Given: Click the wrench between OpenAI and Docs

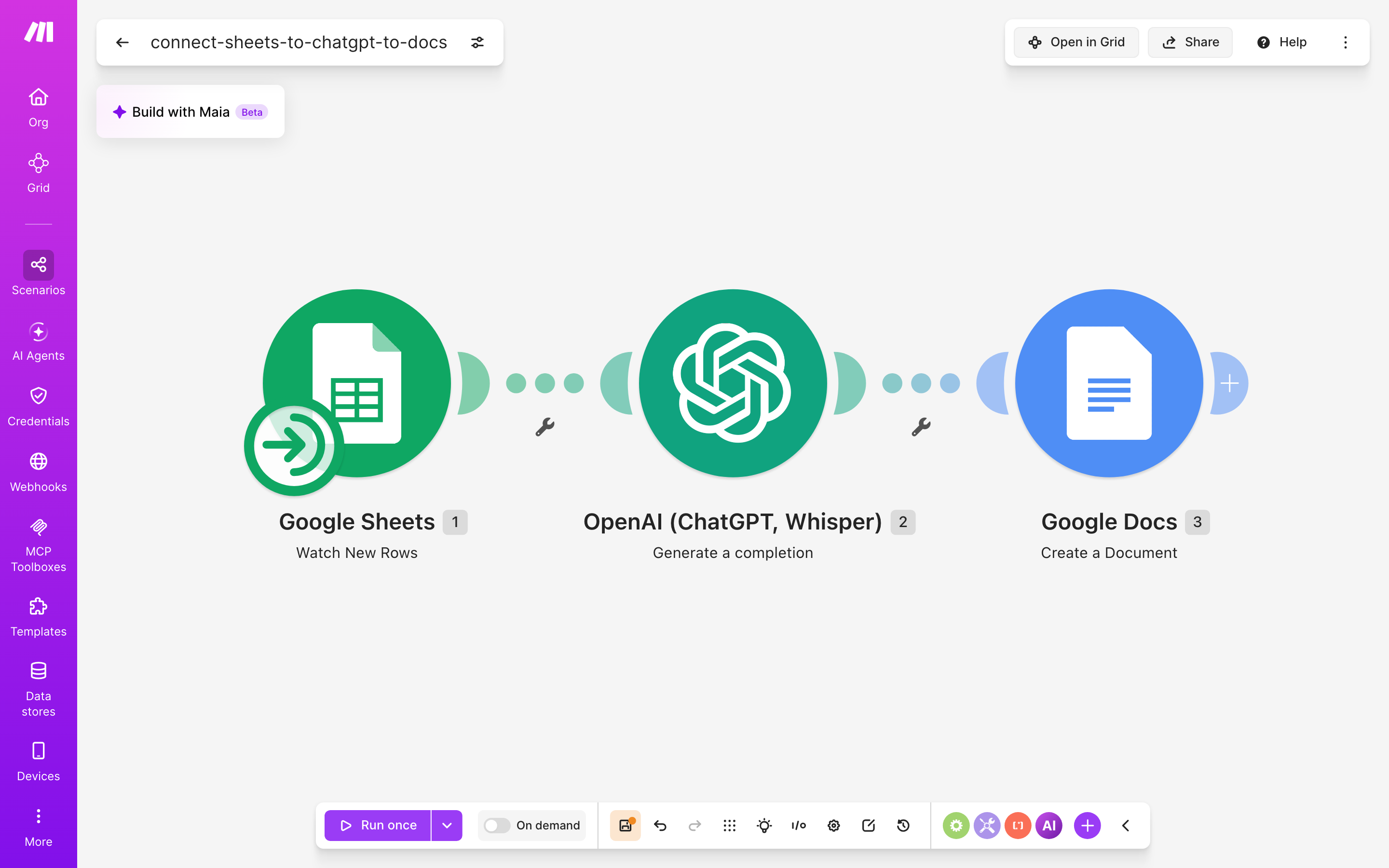Looking at the screenshot, I should tap(921, 427).
